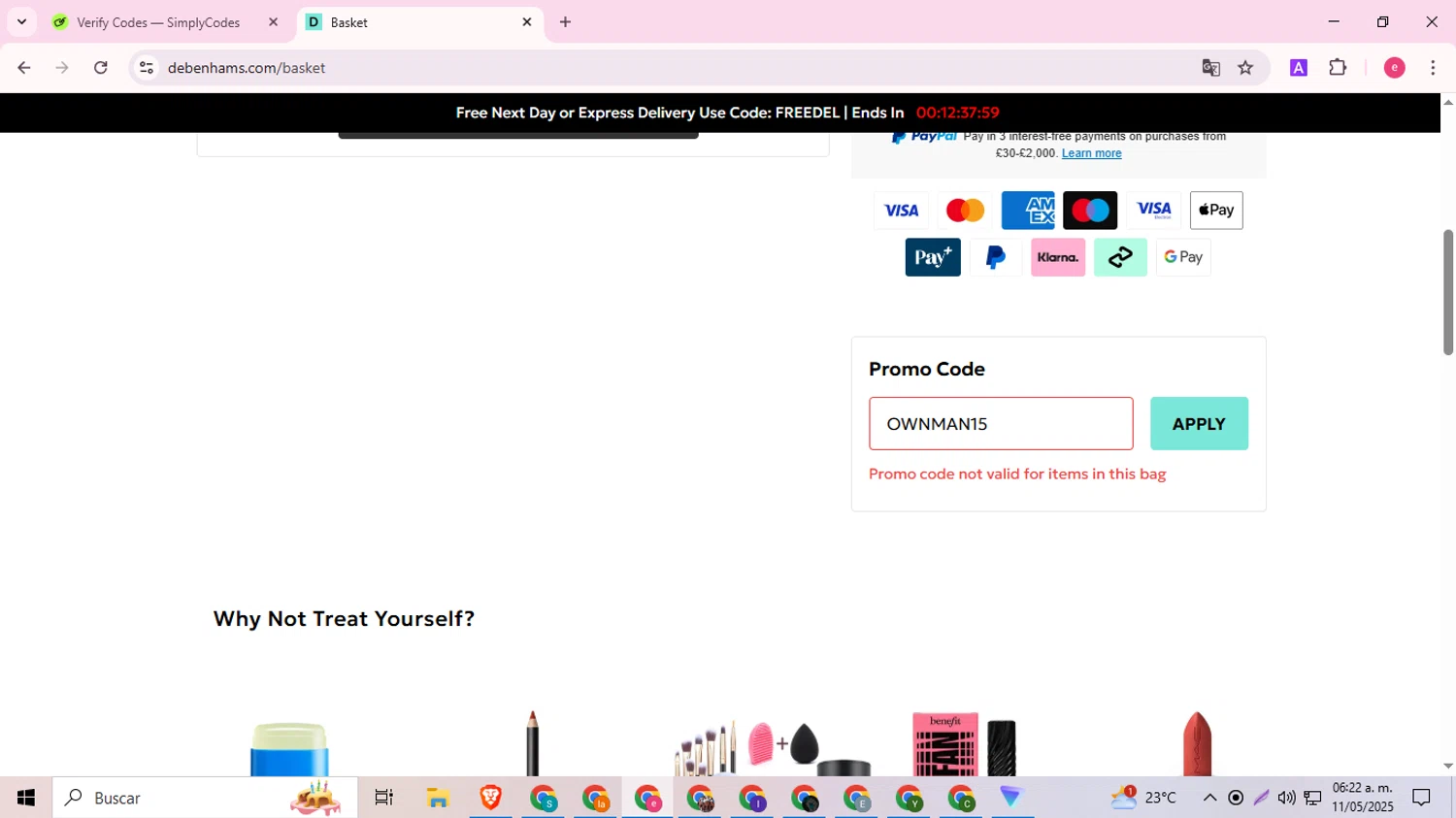Viewport: 1456px width, 818px height.
Task: Click the APPLY promo code button
Action: (1199, 423)
